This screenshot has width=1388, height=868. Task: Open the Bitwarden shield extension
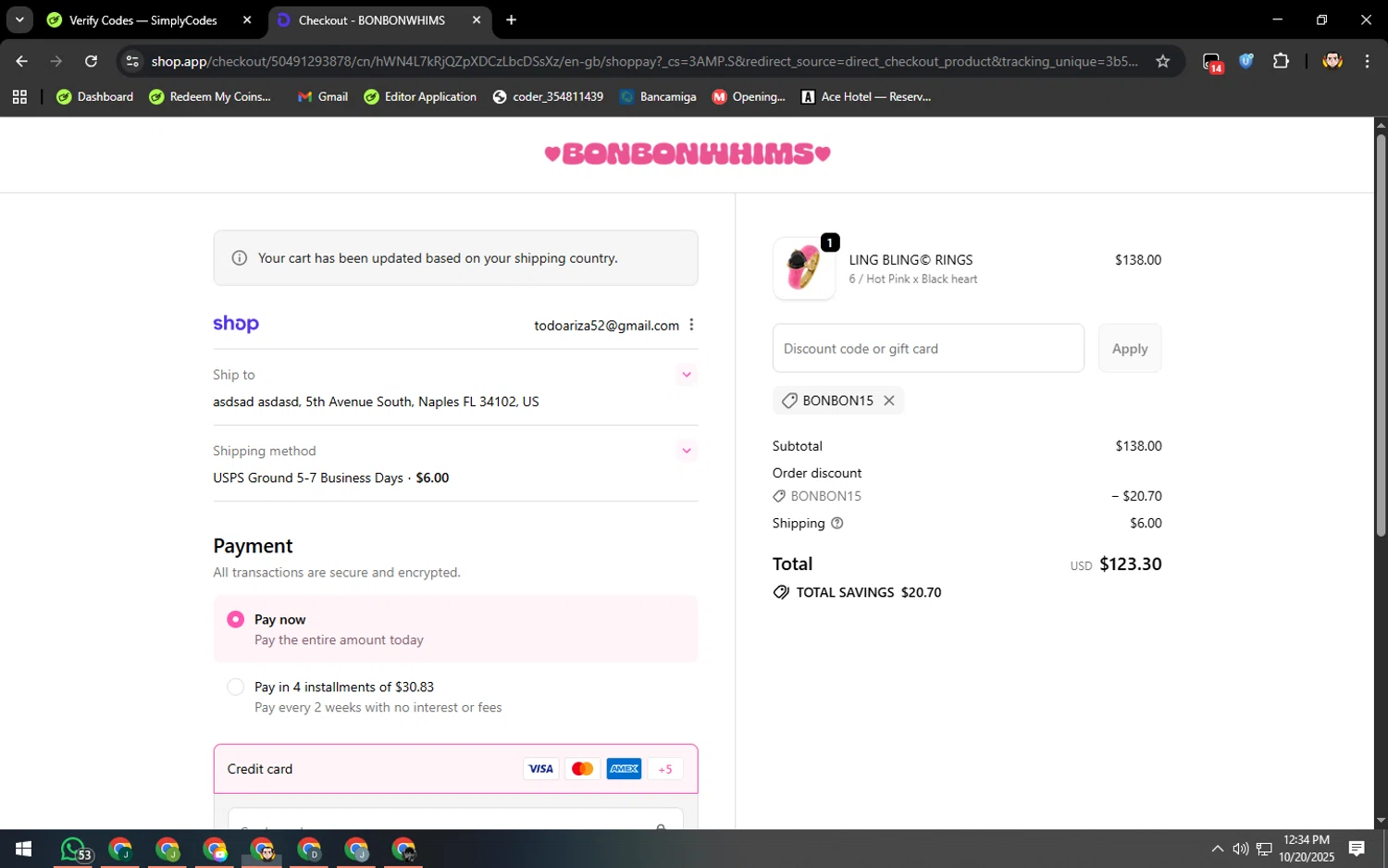tap(1246, 61)
